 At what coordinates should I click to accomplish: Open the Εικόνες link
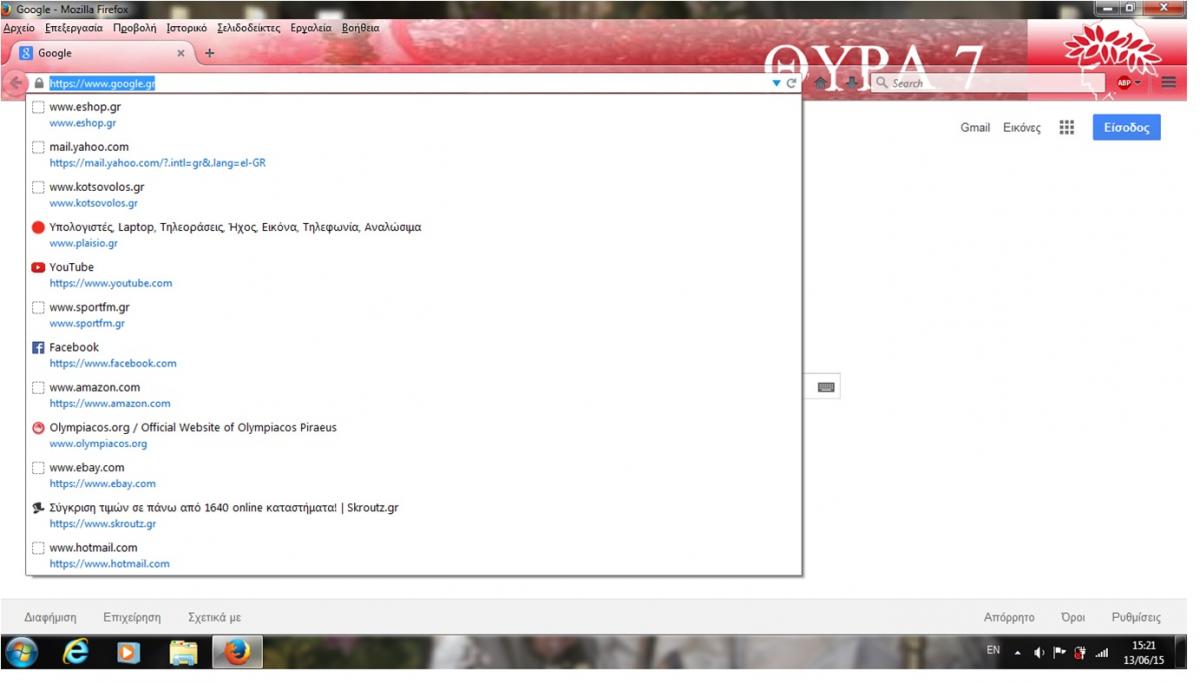point(1022,128)
